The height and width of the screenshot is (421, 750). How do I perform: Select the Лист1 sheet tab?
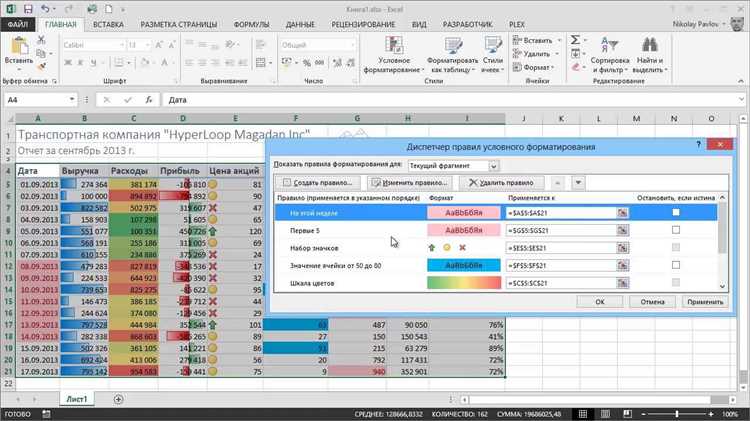point(77,399)
